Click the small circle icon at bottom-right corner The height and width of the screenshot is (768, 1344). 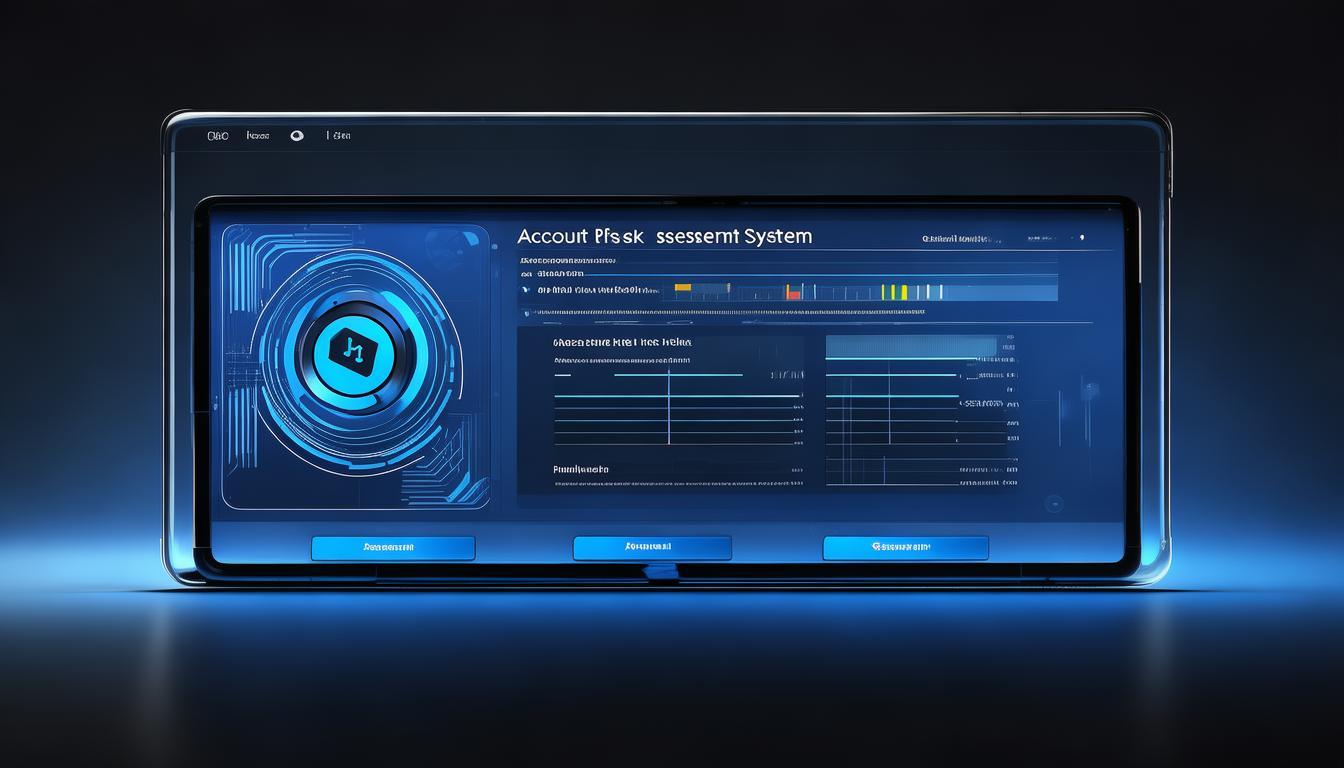coord(1052,505)
